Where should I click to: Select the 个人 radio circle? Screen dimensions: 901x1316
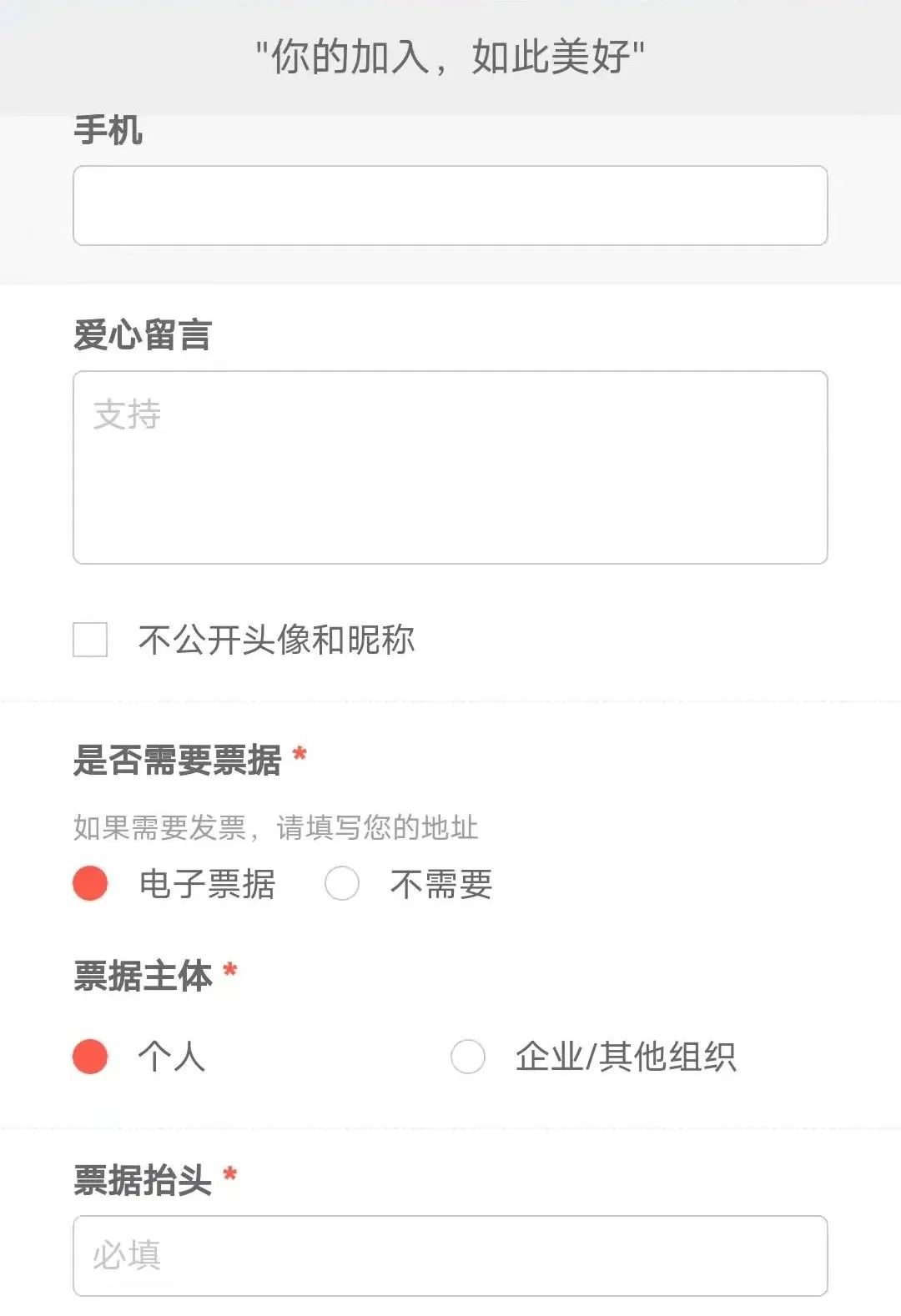(x=90, y=1057)
